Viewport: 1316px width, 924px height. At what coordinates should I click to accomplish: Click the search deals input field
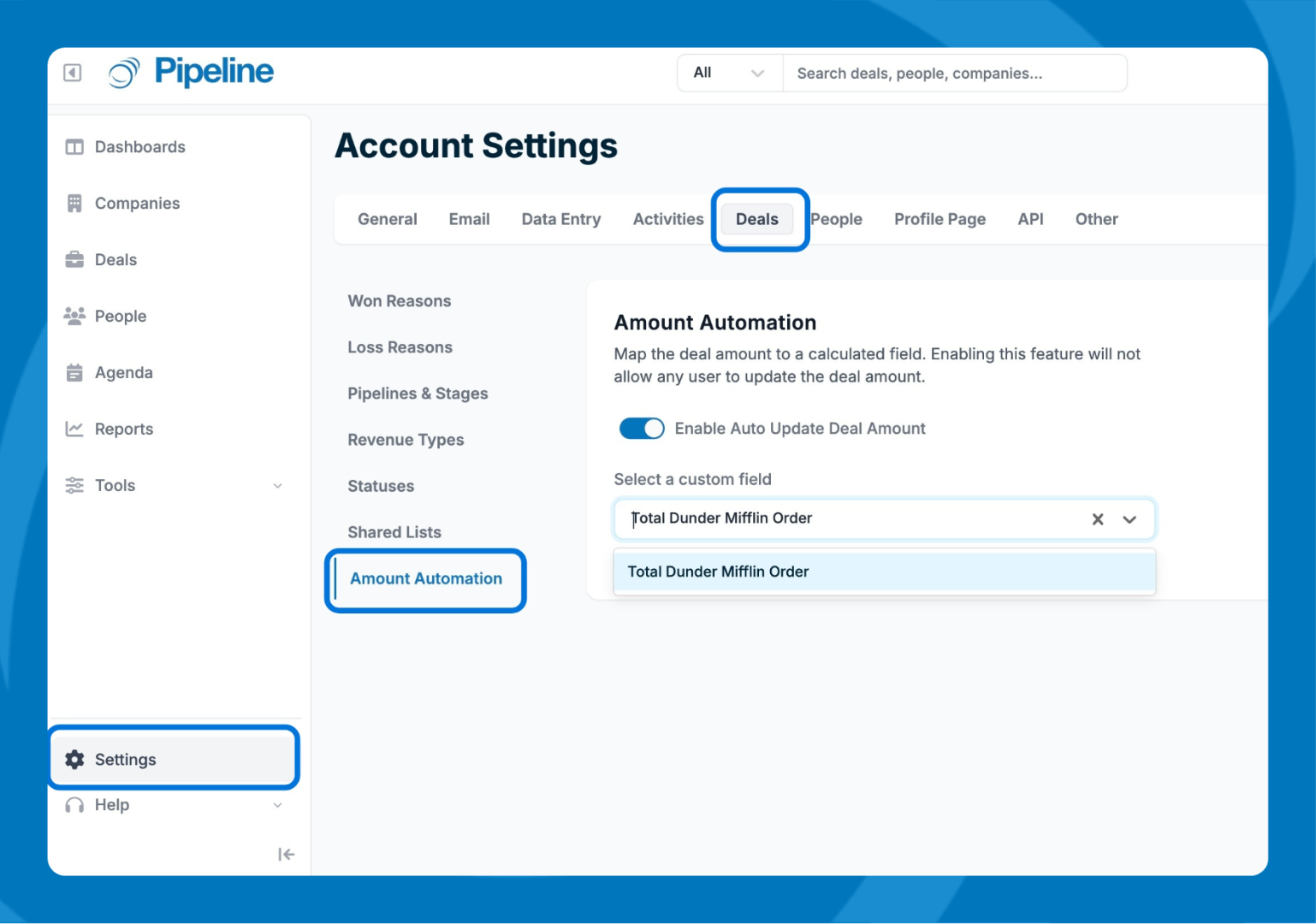click(954, 74)
